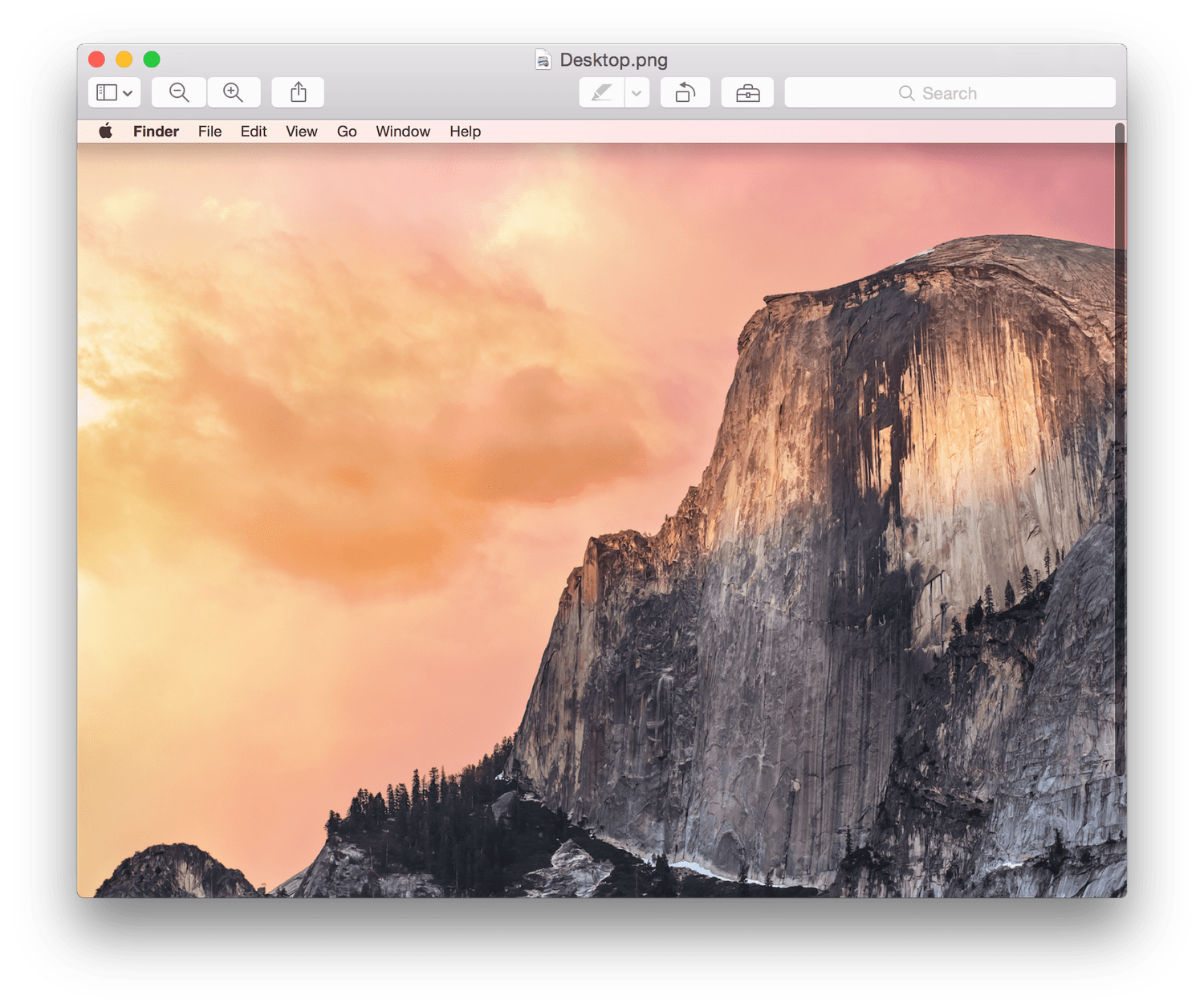1204x1008 pixels.
Task: Focus the Search field
Action: click(950, 92)
